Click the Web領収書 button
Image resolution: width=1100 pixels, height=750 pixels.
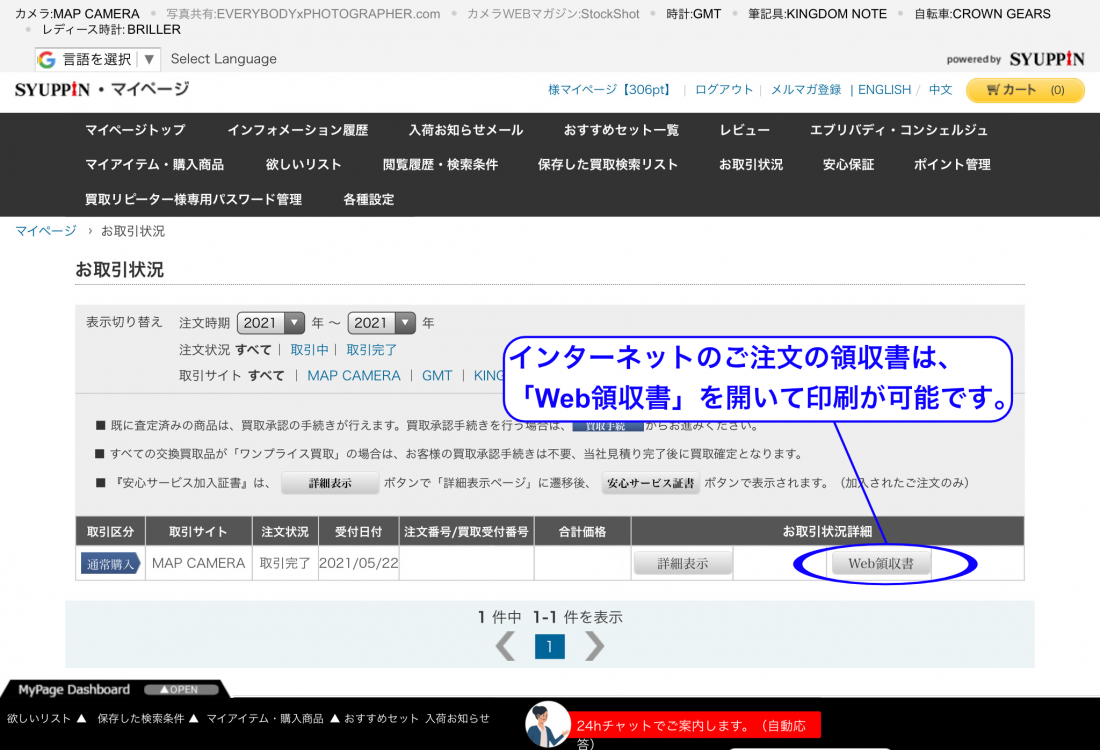(x=881, y=563)
